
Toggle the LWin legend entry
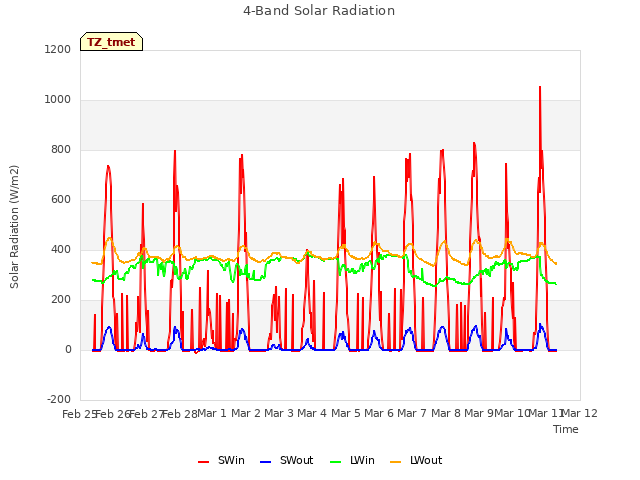[352, 460]
